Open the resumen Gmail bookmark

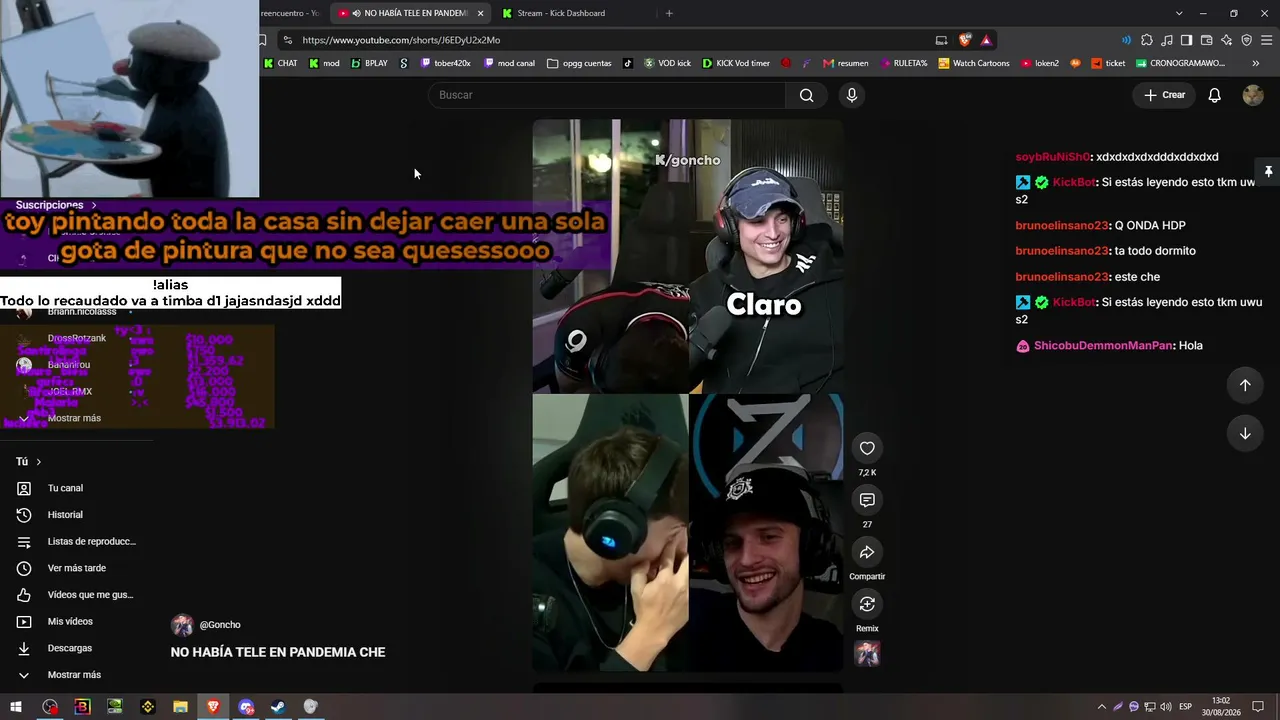pos(846,63)
